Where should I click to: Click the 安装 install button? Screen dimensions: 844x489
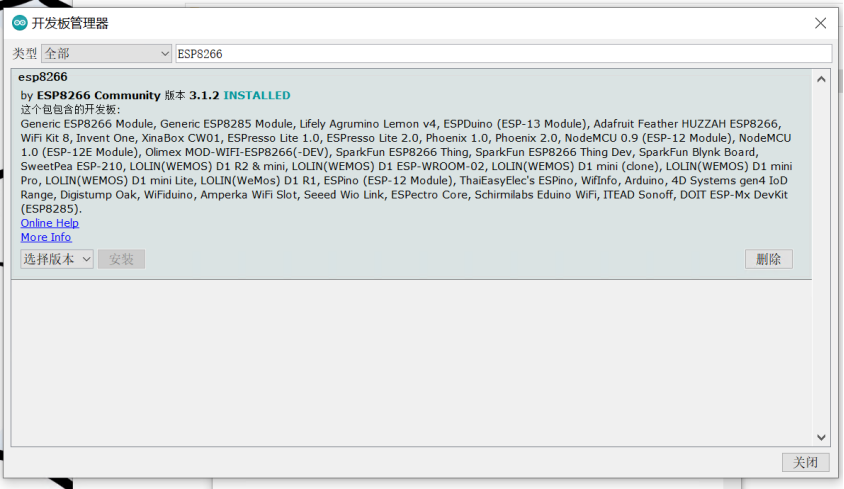(x=121, y=259)
